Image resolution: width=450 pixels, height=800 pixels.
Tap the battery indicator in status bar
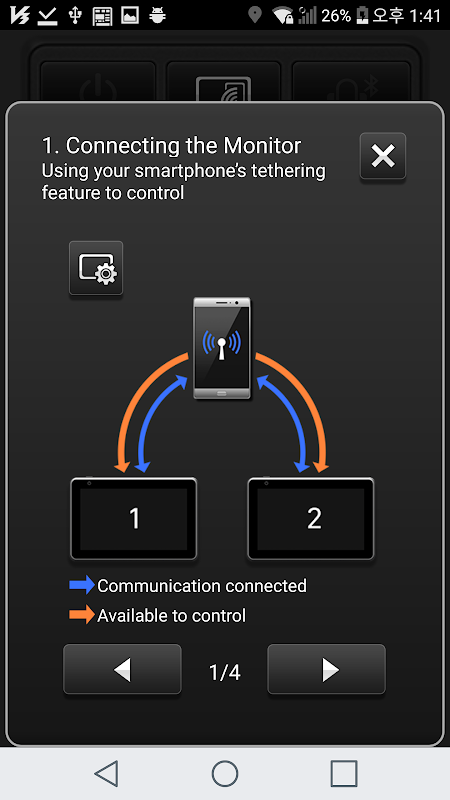point(362,15)
